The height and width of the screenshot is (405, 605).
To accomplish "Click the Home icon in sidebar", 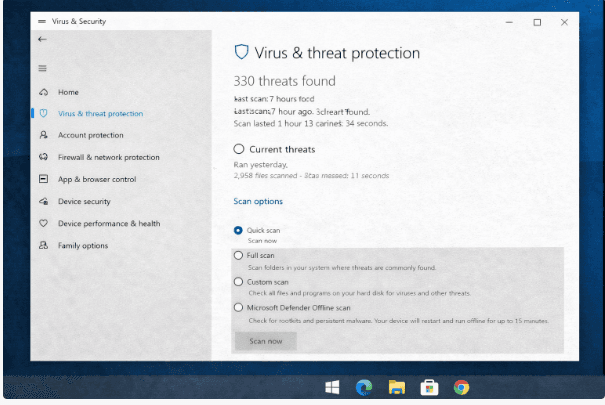I will click(x=43, y=92).
